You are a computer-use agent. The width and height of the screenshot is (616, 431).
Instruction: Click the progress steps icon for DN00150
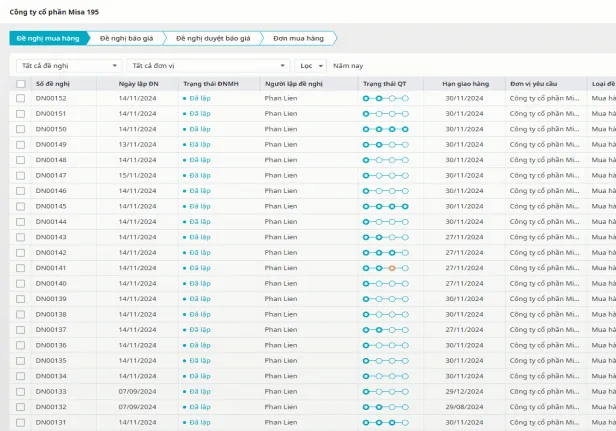(x=385, y=129)
